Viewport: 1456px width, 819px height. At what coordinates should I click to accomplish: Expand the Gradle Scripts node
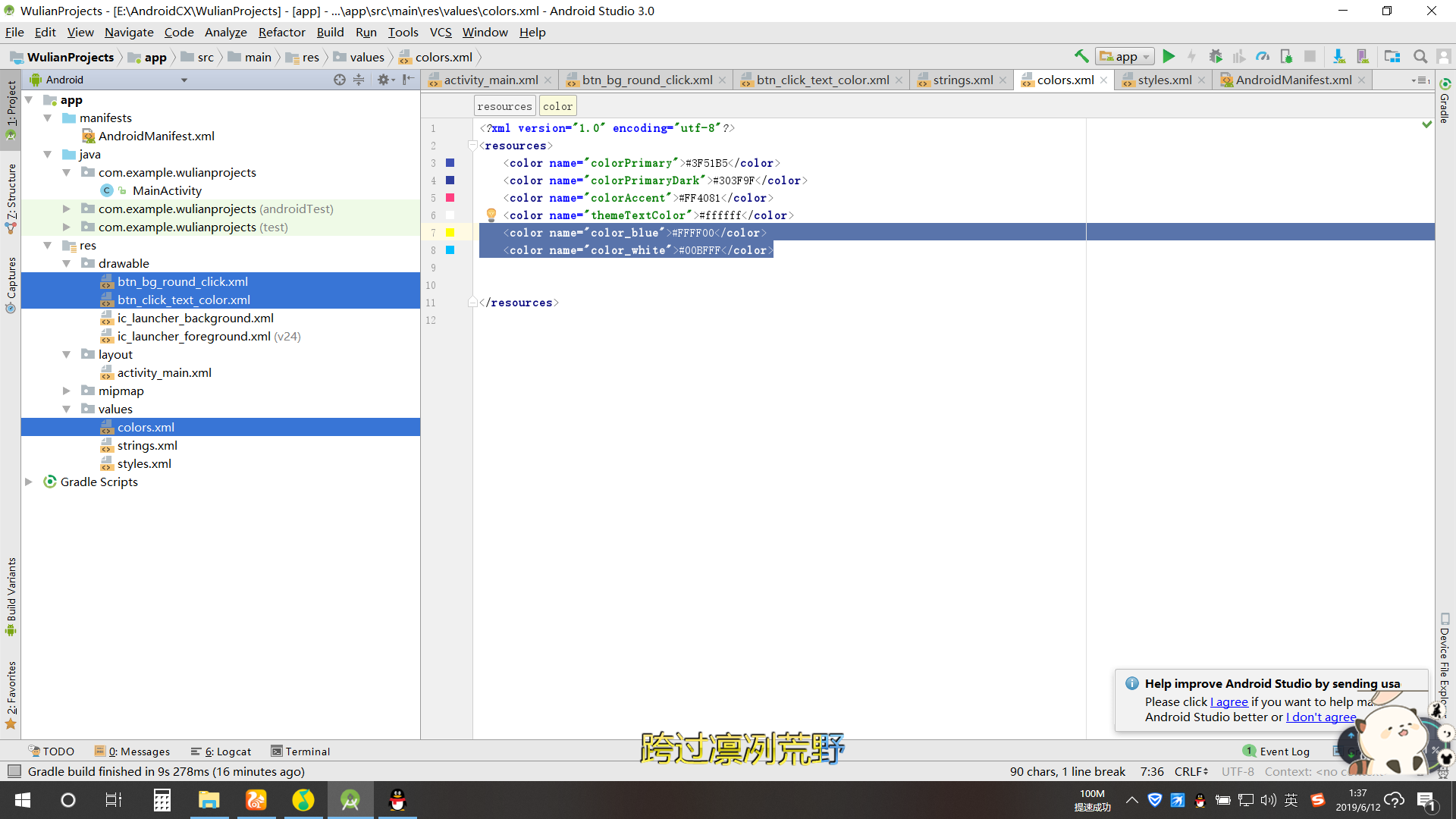point(29,482)
